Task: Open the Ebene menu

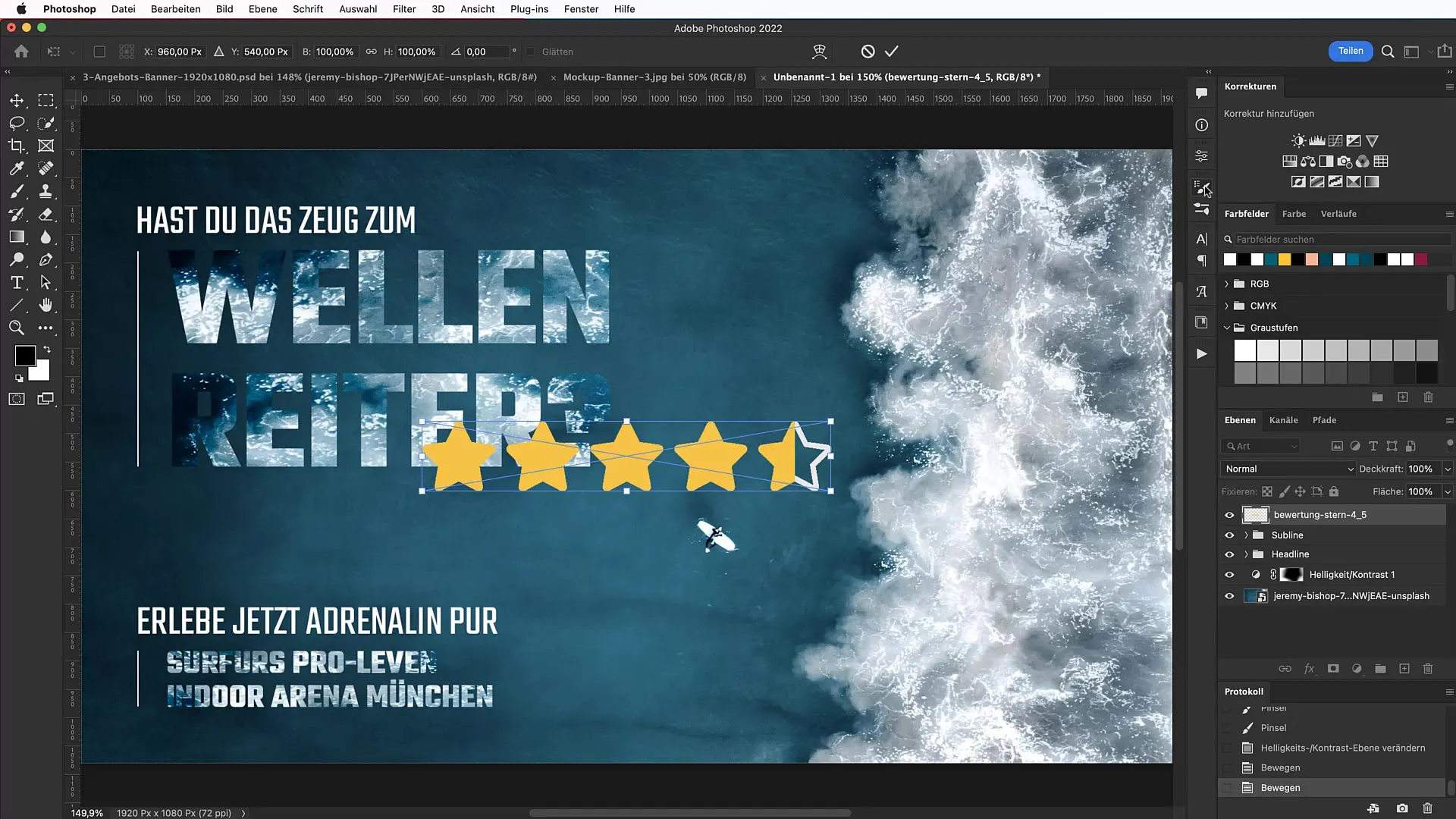Action: pyautogui.click(x=262, y=9)
